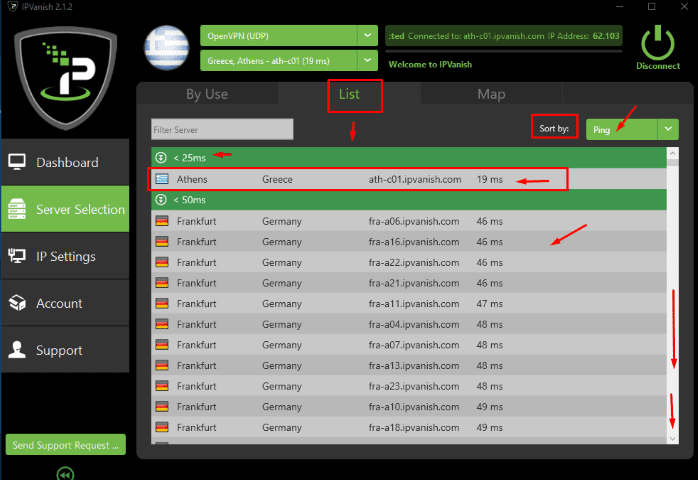
Task: Select server fra-a06.ipvanish.com
Action: pyautogui.click(x=409, y=221)
